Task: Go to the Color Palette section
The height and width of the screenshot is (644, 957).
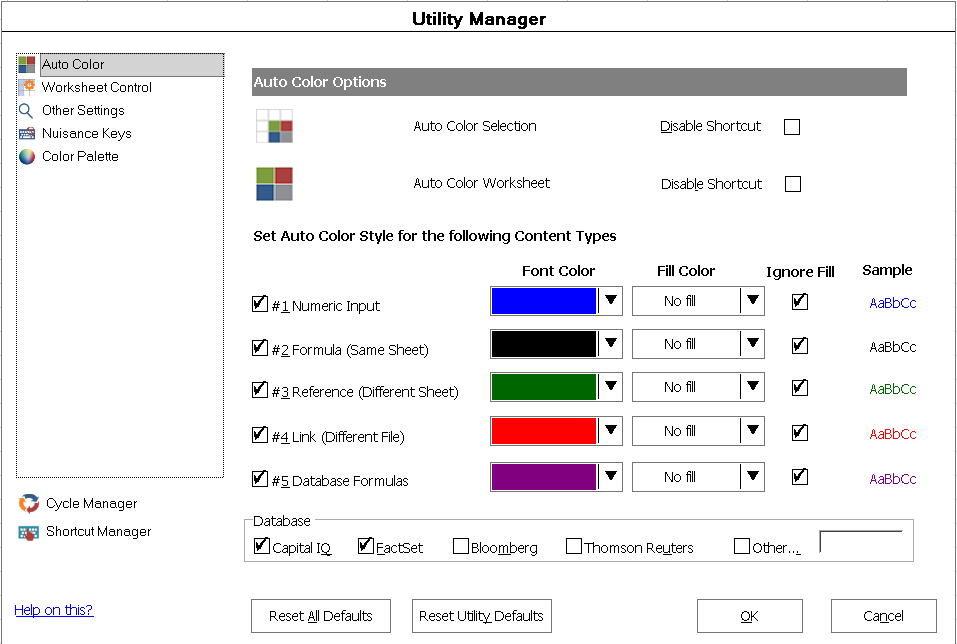Action: [x=80, y=156]
